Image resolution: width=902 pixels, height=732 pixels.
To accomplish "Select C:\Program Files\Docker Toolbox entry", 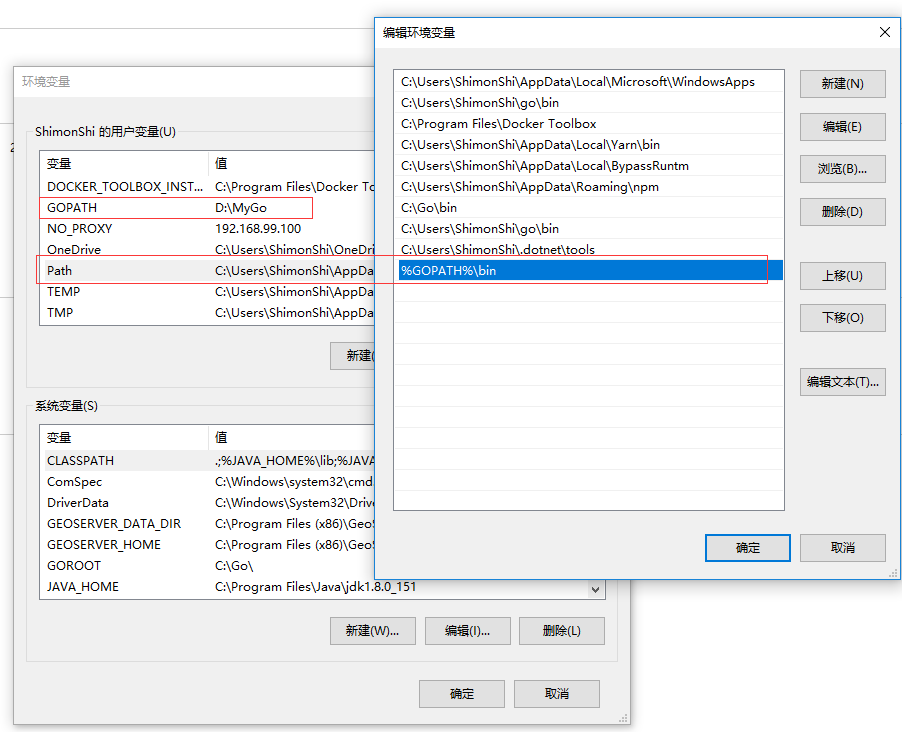I will 588,124.
